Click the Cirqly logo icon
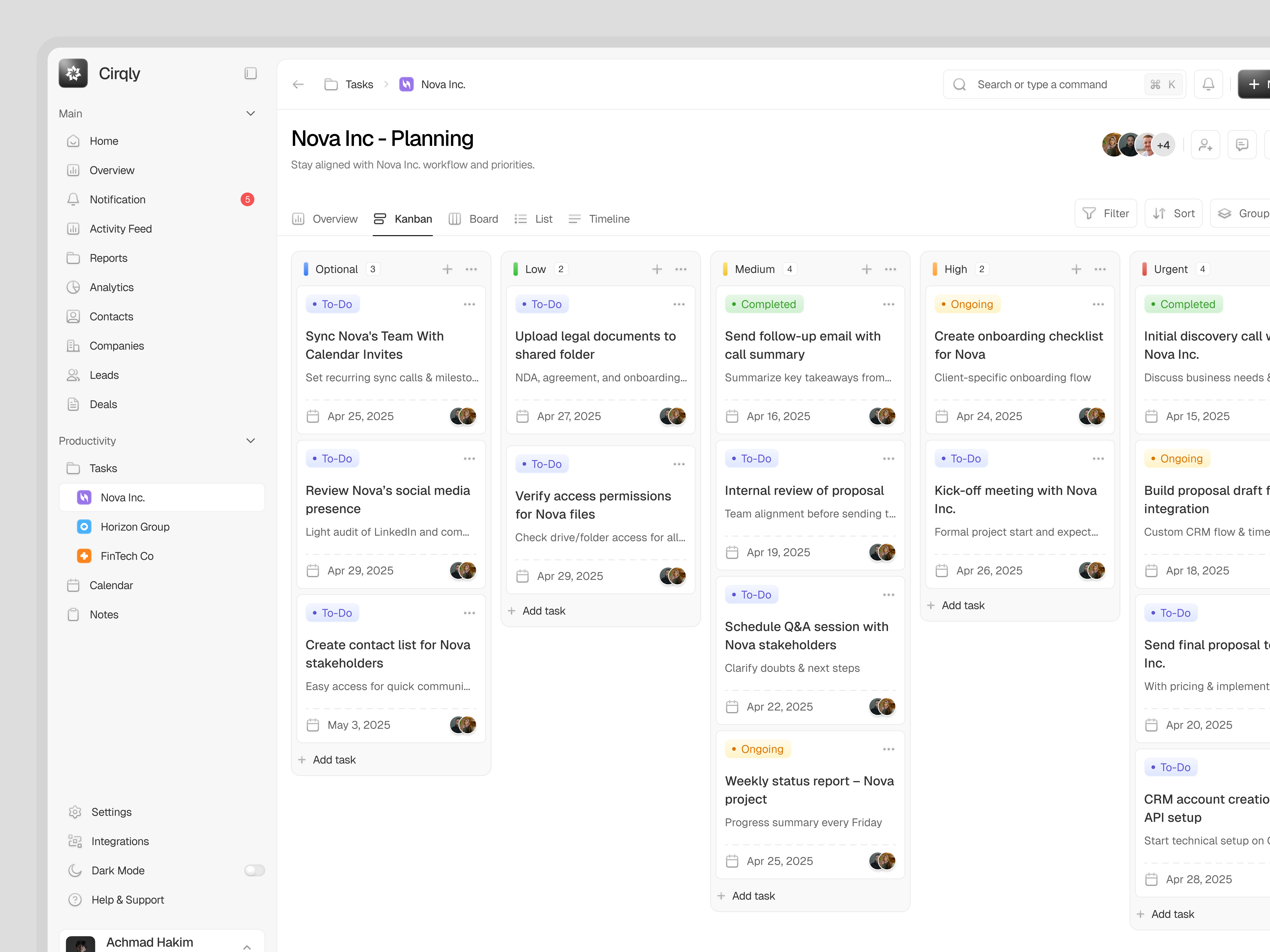Image resolution: width=1270 pixels, height=952 pixels. (x=73, y=73)
